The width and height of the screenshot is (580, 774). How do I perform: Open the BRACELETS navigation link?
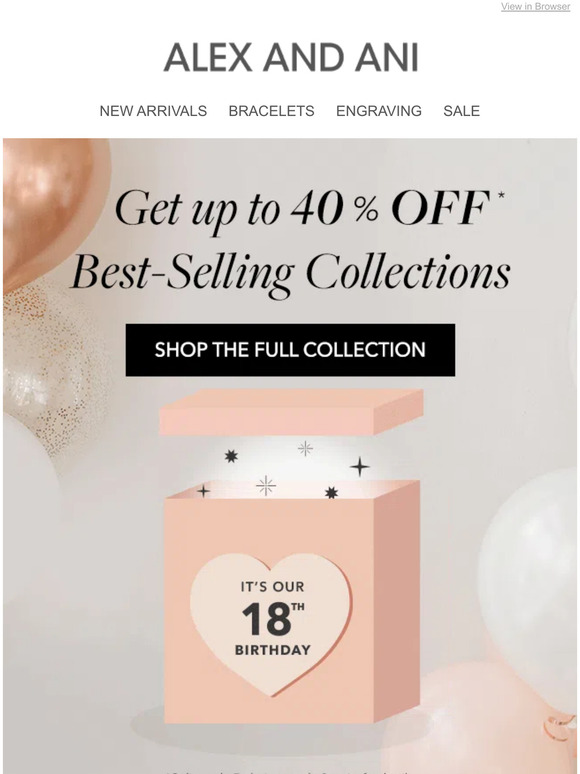pyautogui.click(x=271, y=111)
